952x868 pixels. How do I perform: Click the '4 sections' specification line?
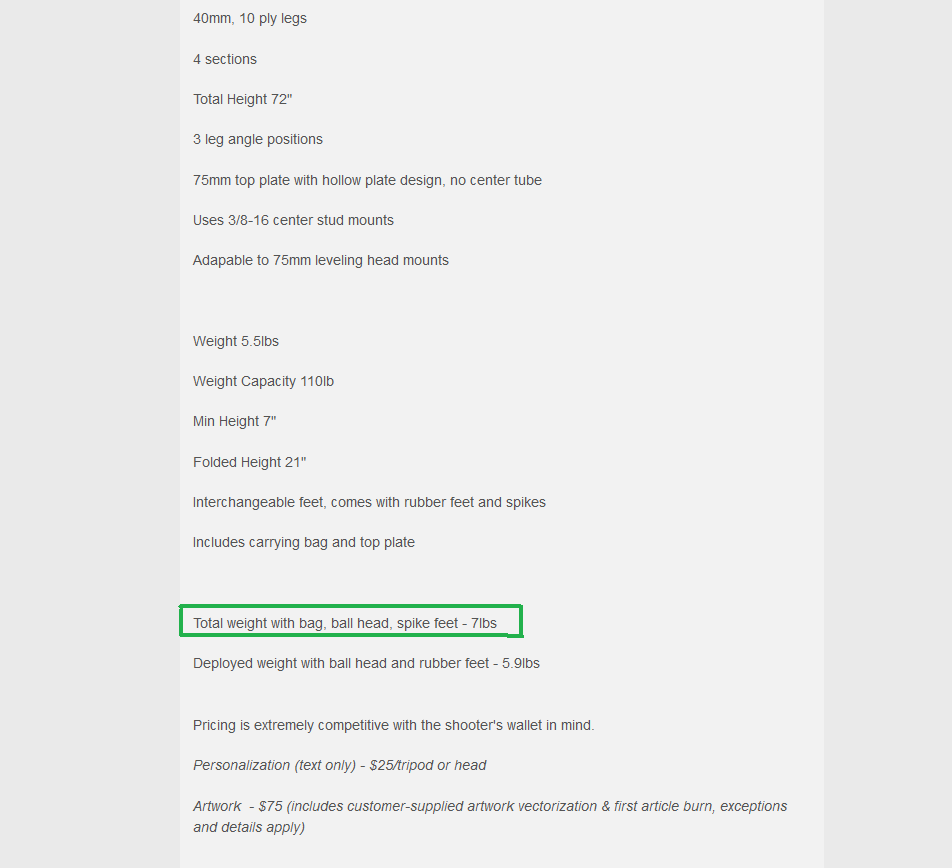pos(225,59)
